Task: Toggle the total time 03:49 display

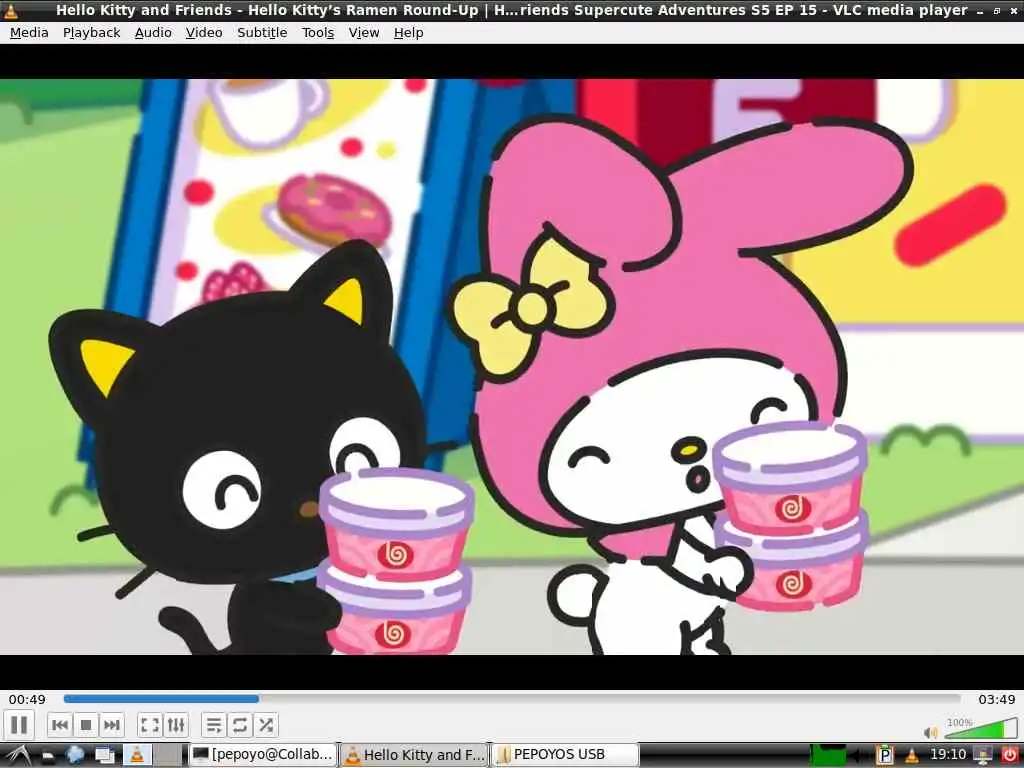Action: click(997, 699)
